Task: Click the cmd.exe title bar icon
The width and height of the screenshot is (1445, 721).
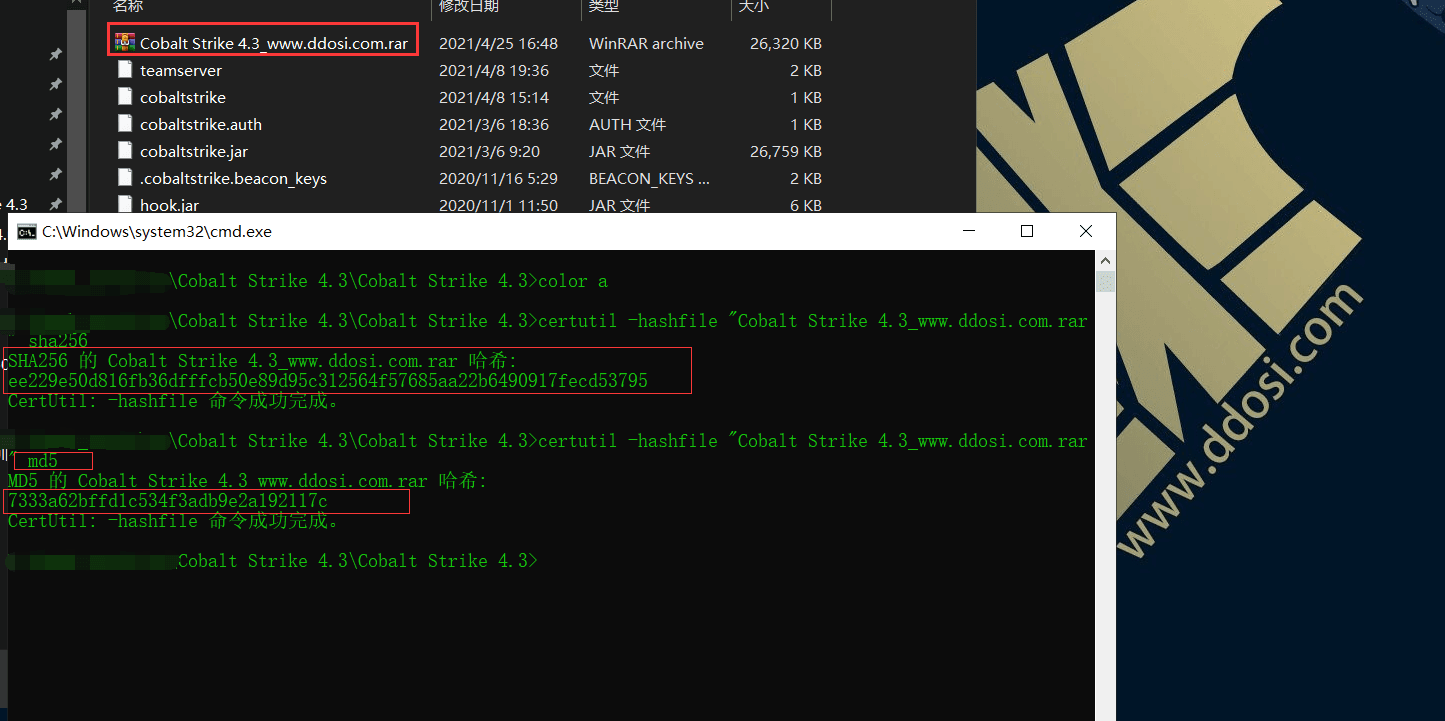Action: coord(27,231)
